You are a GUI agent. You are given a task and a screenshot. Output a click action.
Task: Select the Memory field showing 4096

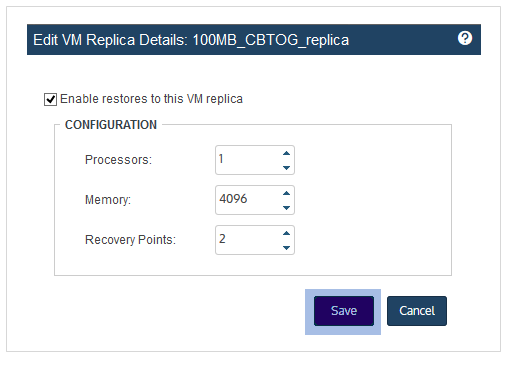pyautogui.click(x=249, y=200)
